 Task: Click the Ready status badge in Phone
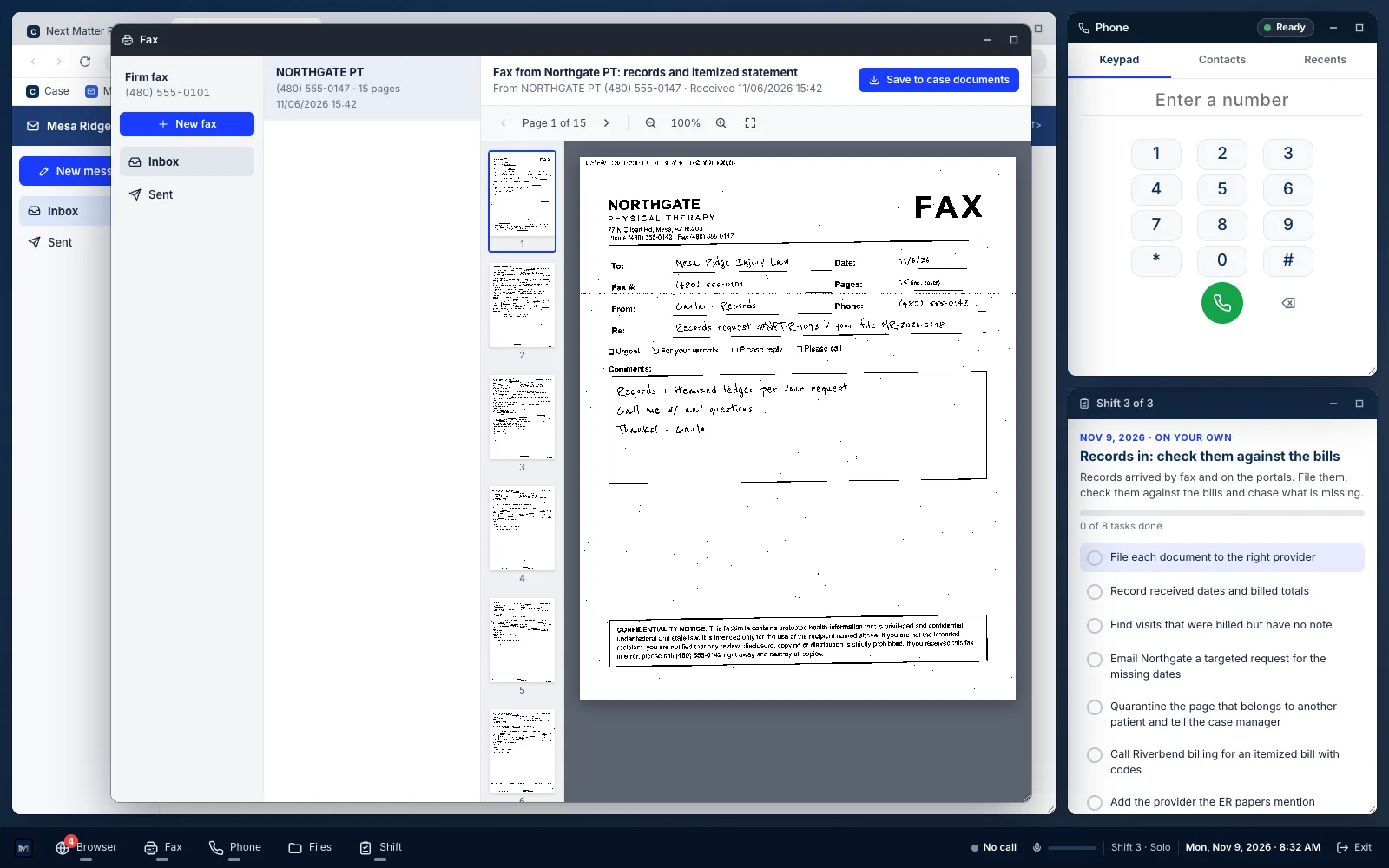pyautogui.click(x=1285, y=28)
